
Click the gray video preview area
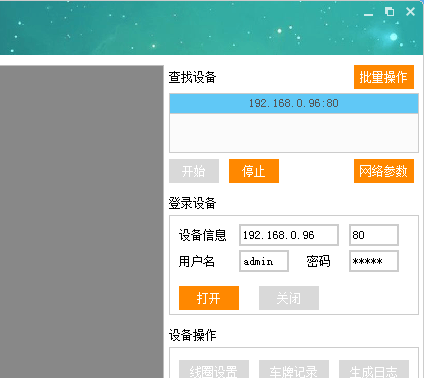coord(81,222)
